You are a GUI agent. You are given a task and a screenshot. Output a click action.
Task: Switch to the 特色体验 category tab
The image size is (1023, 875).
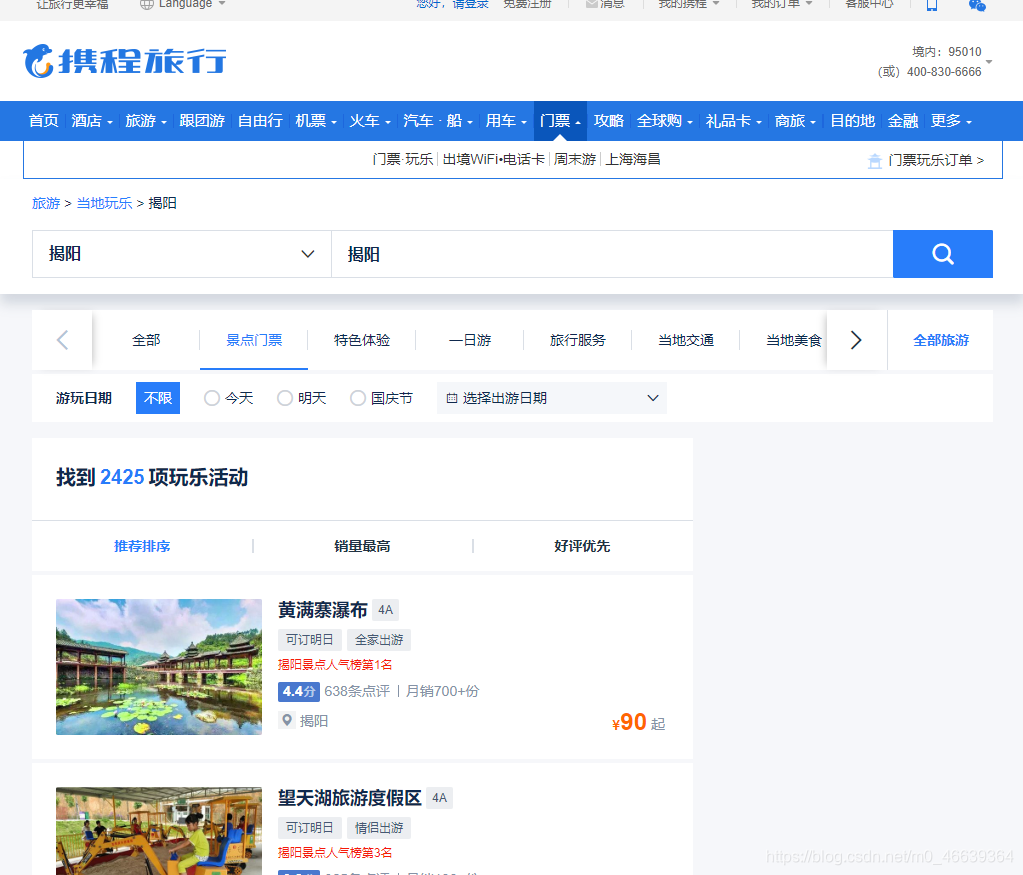[x=362, y=340]
